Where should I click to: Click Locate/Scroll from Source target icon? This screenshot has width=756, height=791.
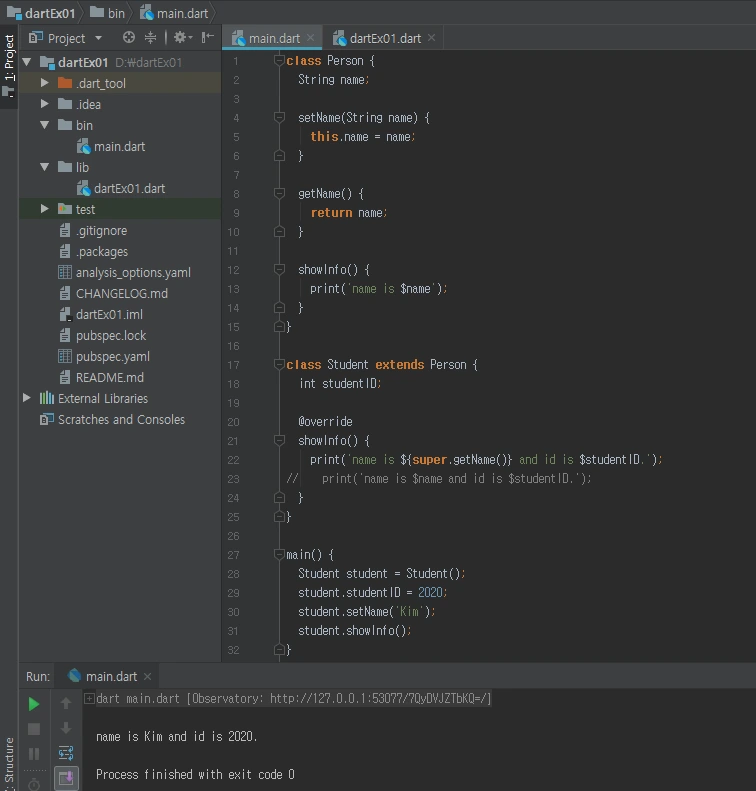[x=128, y=38]
